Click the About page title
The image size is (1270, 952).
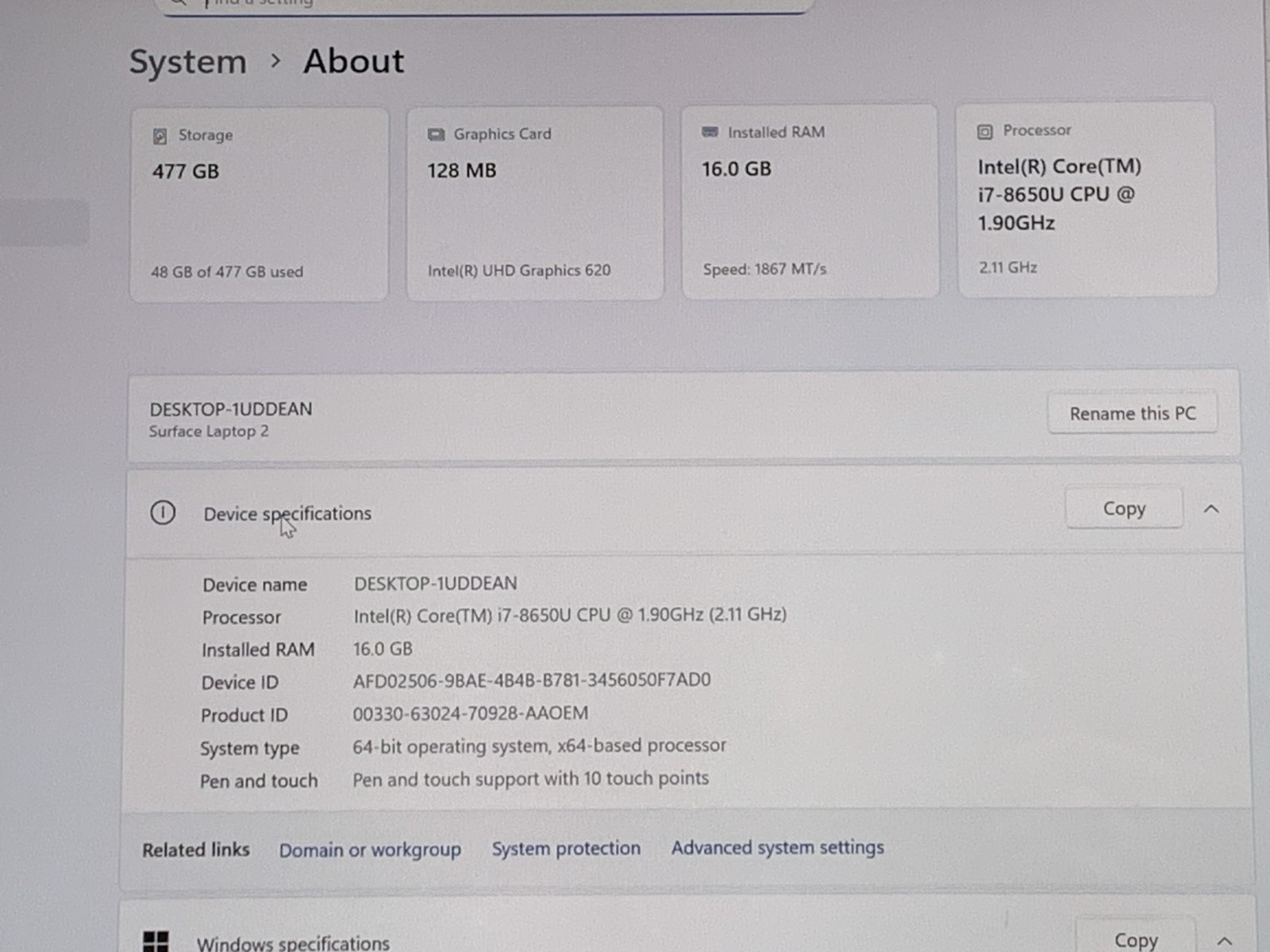pos(354,61)
